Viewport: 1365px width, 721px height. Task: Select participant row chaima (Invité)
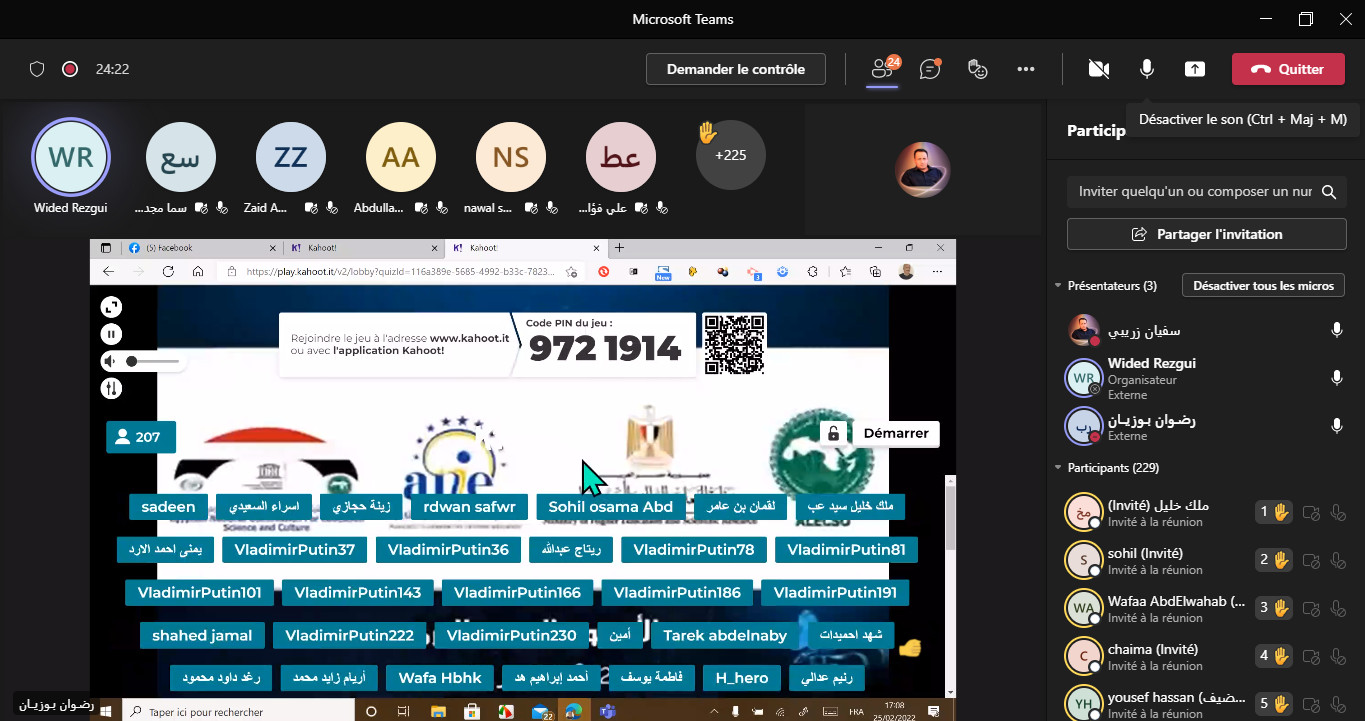pyautogui.click(x=1206, y=656)
